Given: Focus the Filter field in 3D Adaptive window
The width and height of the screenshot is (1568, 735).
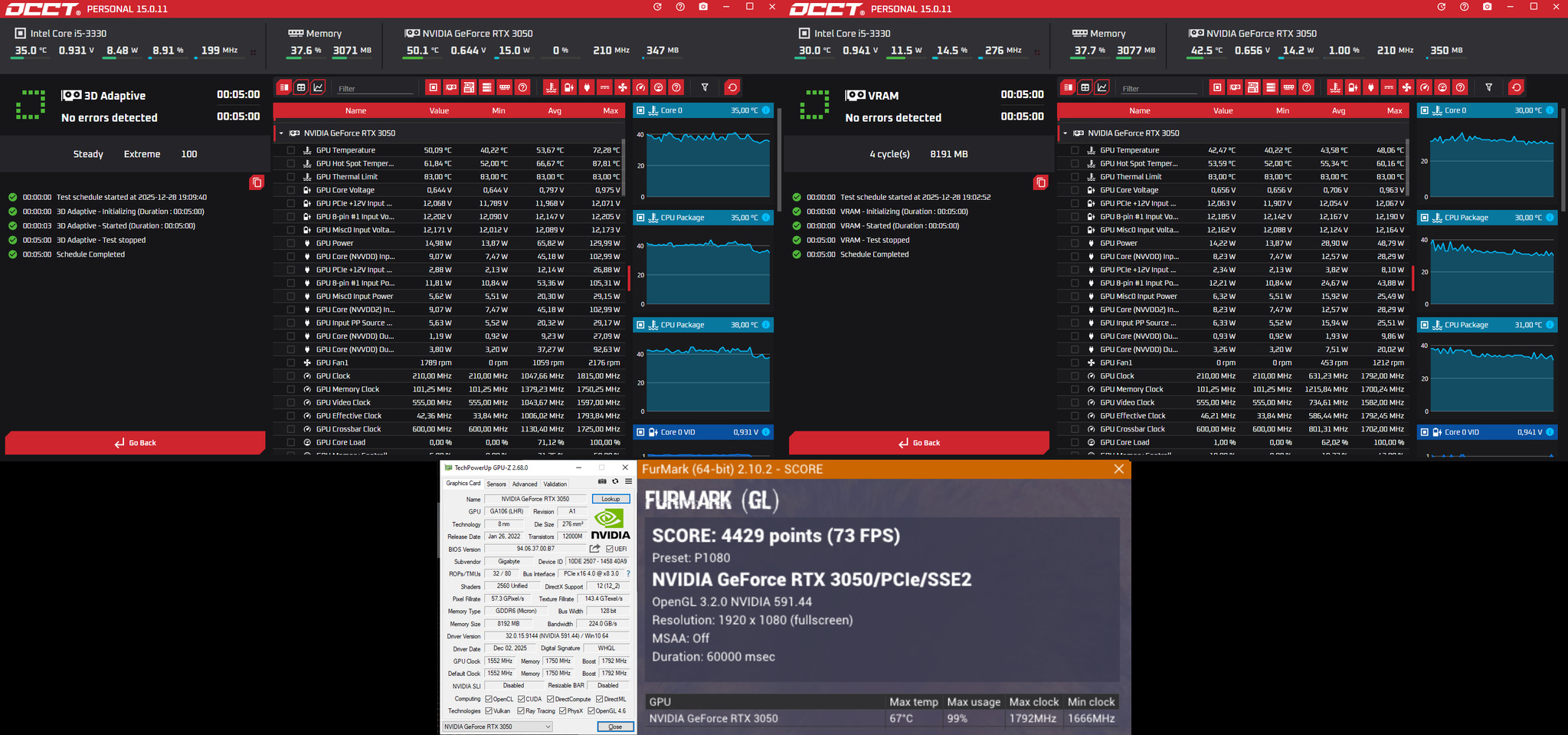Looking at the screenshot, I should tap(375, 89).
